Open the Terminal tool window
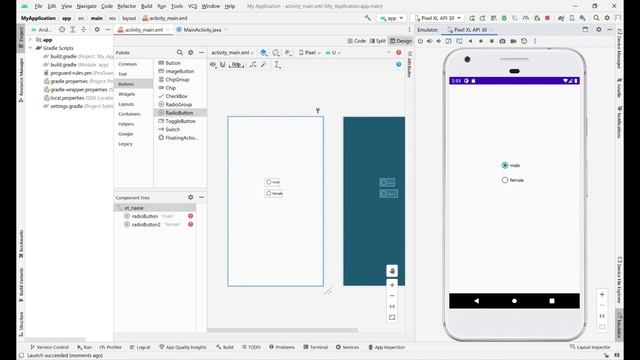The width and height of the screenshot is (640, 360). click(x=316, y=347)
